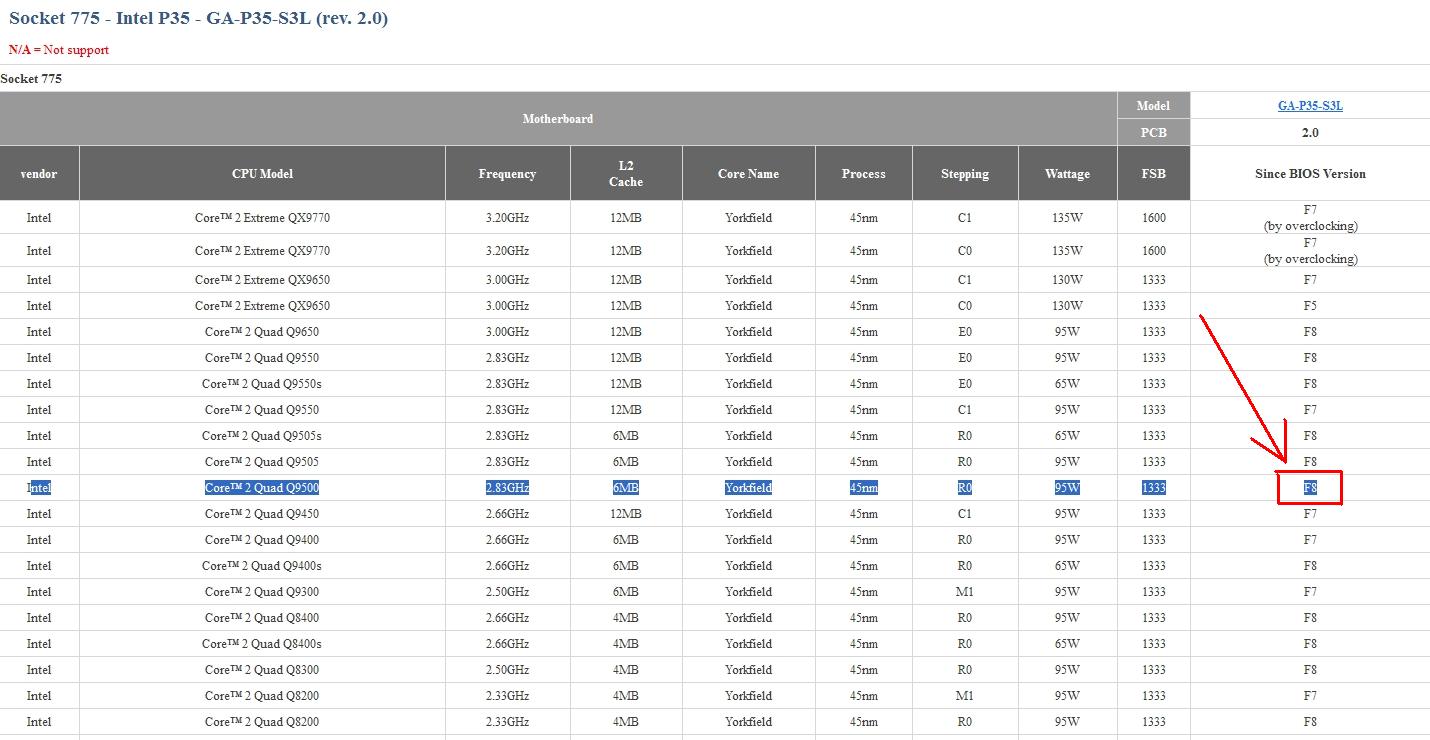Select the PCB value '2.0'

[x=1310, y=132]
